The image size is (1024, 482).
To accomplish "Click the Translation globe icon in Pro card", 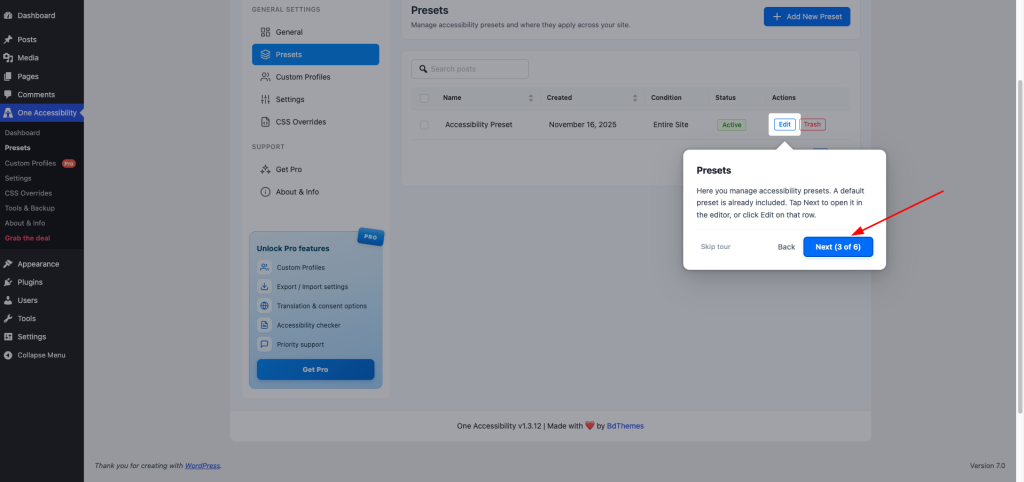I will (264, 306).
